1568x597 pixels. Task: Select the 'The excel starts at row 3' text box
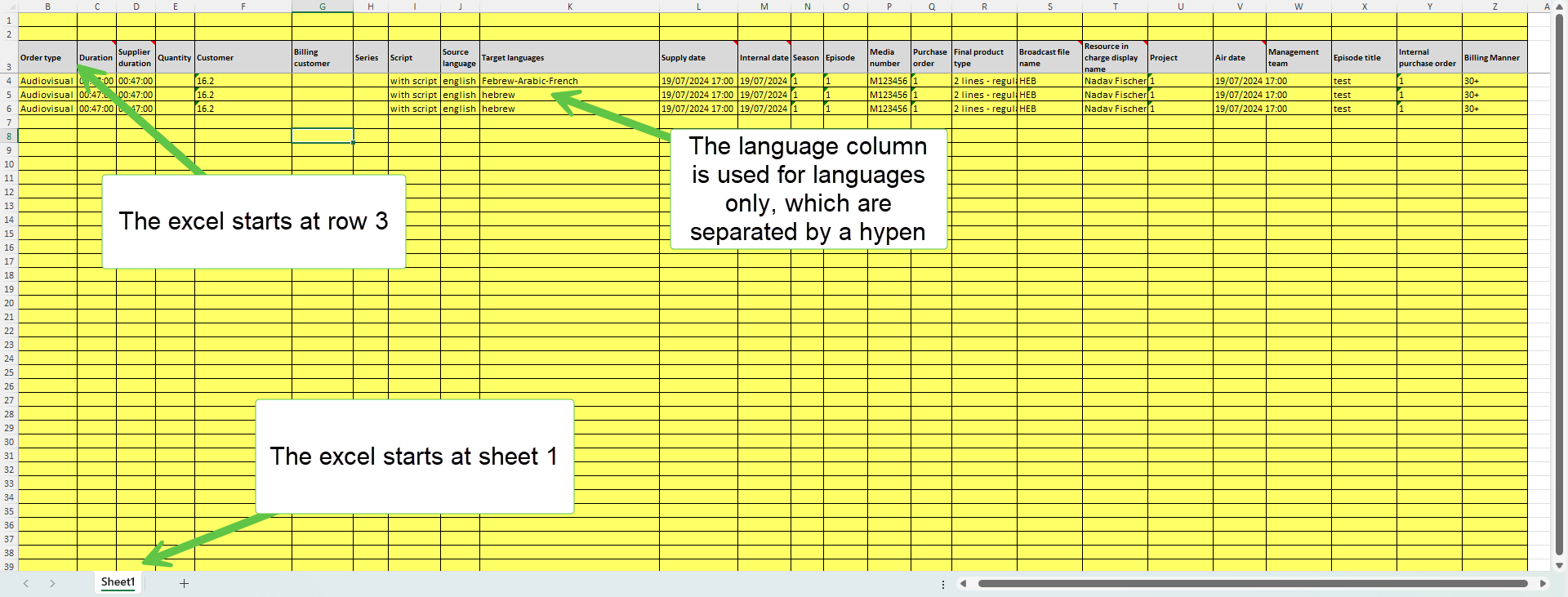coord(253,221)
